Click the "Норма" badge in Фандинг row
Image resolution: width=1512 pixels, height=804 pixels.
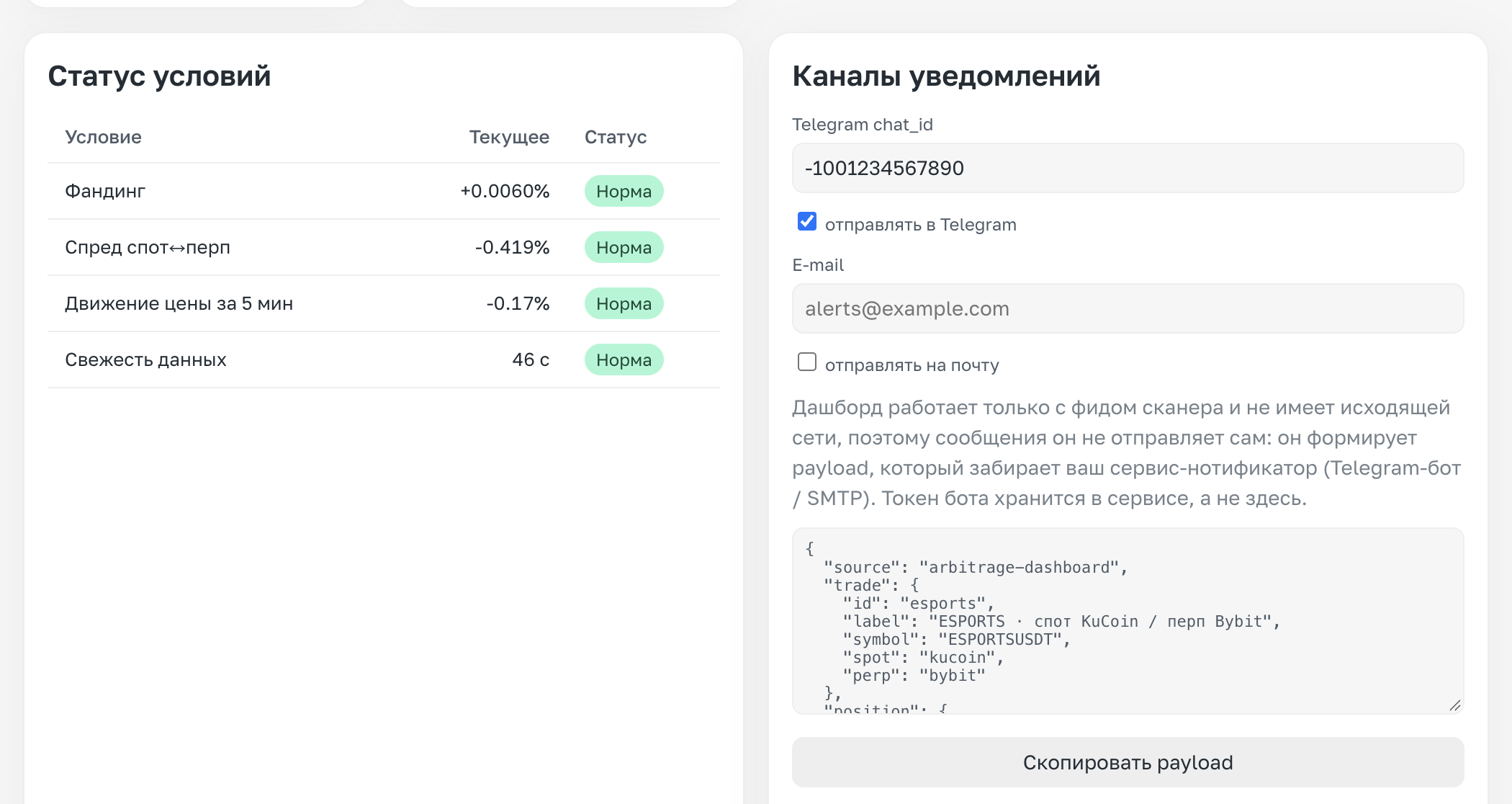point(624,191)
